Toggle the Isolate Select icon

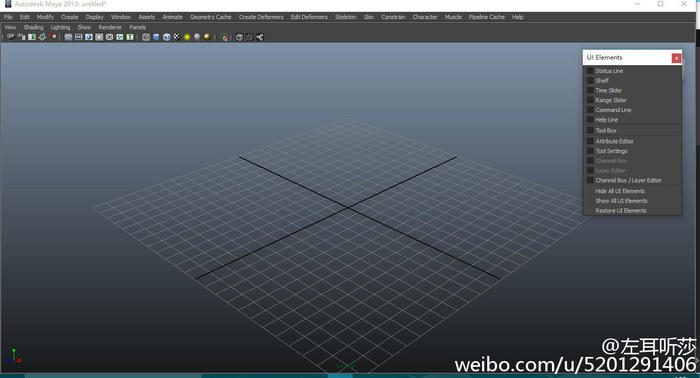[224, 37]
